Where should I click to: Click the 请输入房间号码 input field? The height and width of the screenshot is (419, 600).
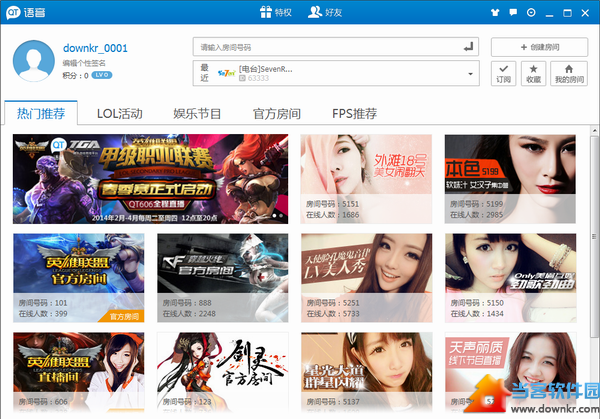336,47
